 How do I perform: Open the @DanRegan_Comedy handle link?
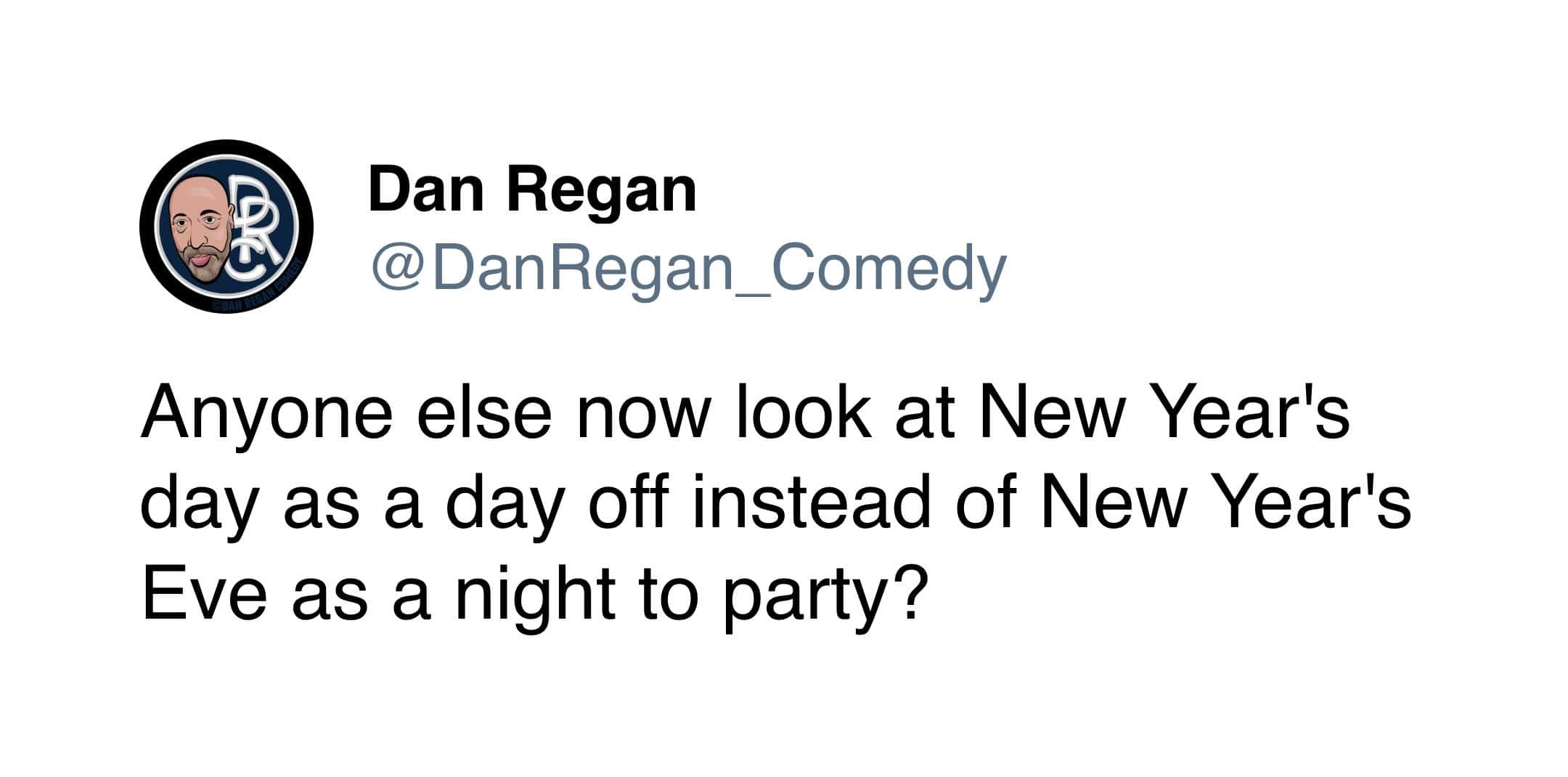point(688,270)
